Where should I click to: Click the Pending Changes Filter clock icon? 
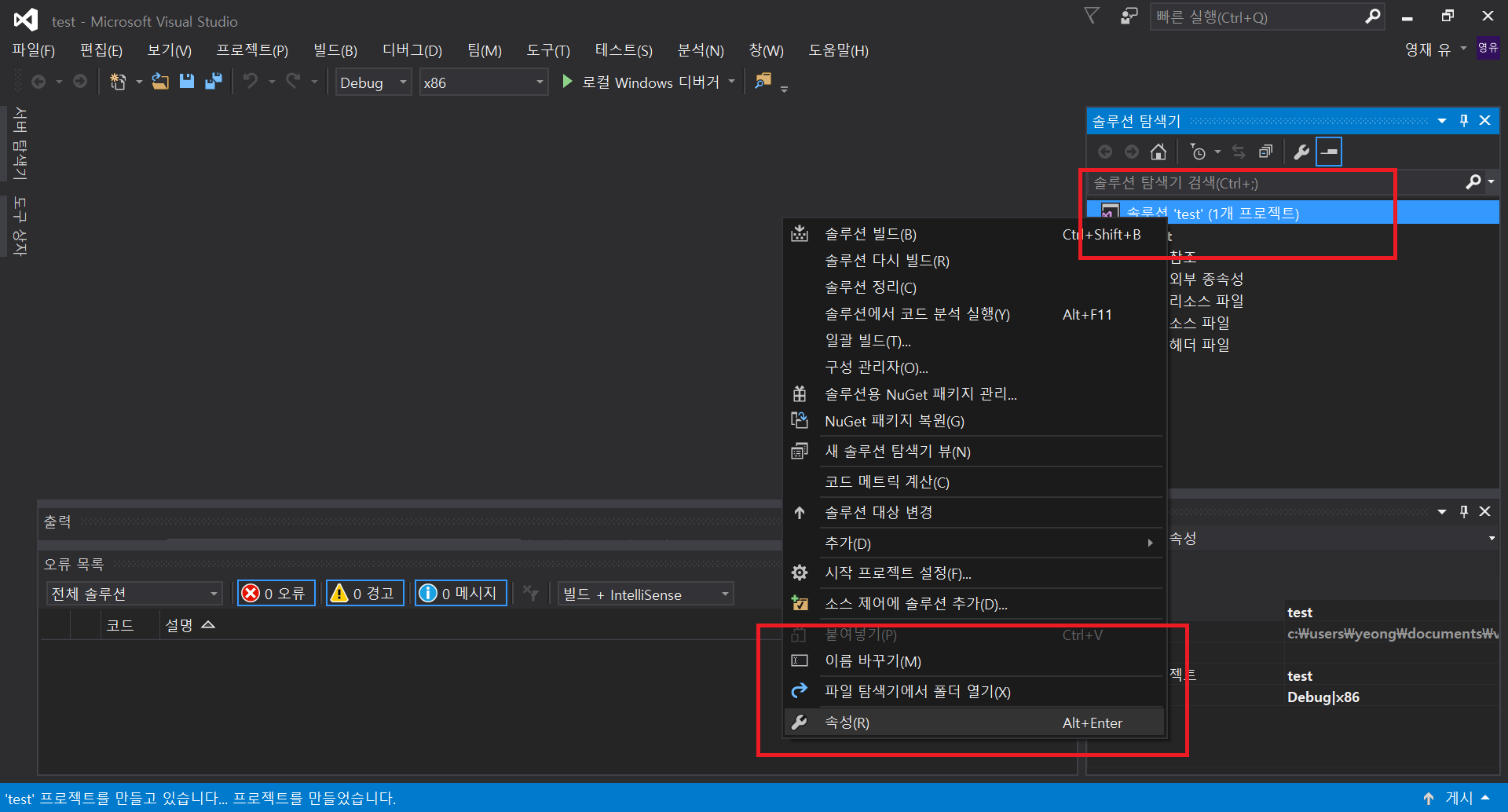click(1198, 152)
